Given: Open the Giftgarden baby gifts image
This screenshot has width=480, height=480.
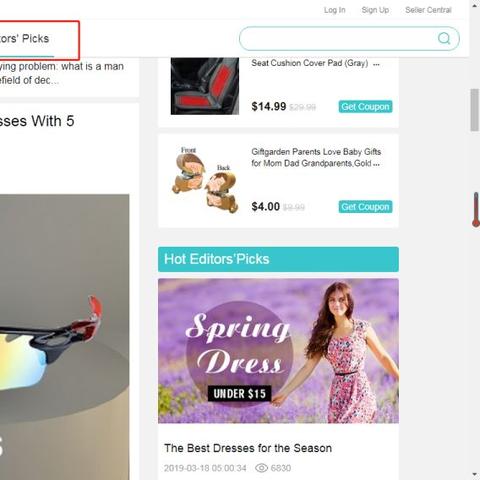Looking at the screenshot, I should click(x=205, y=180).
